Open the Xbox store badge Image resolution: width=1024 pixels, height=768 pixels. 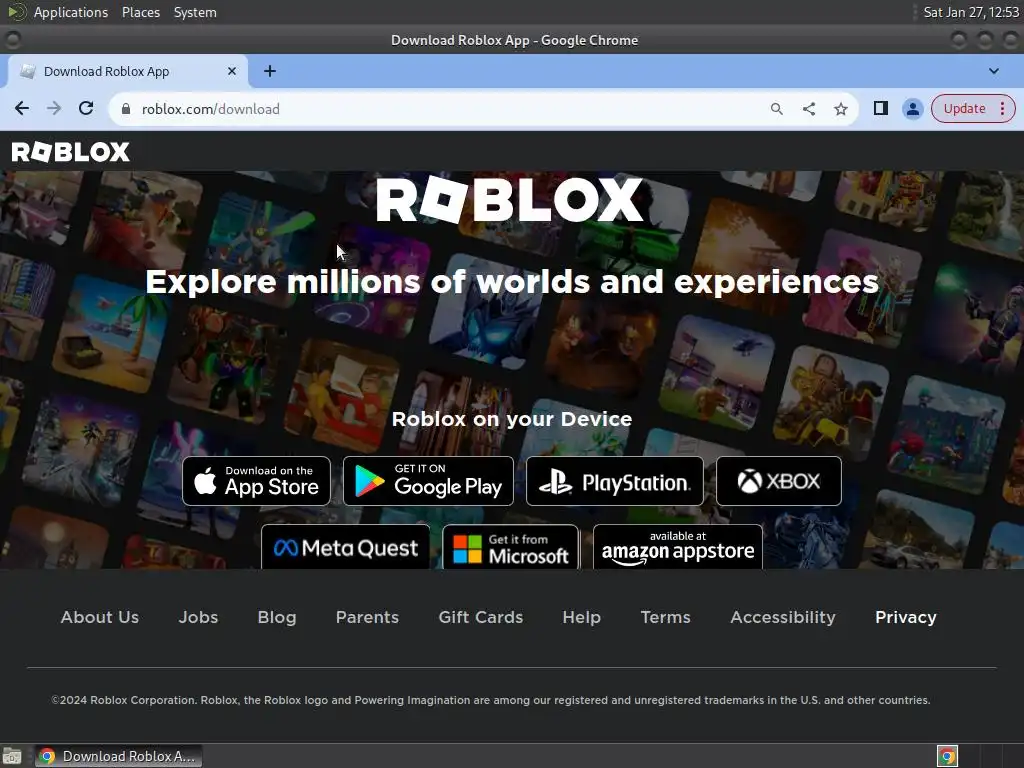(779, 481)
